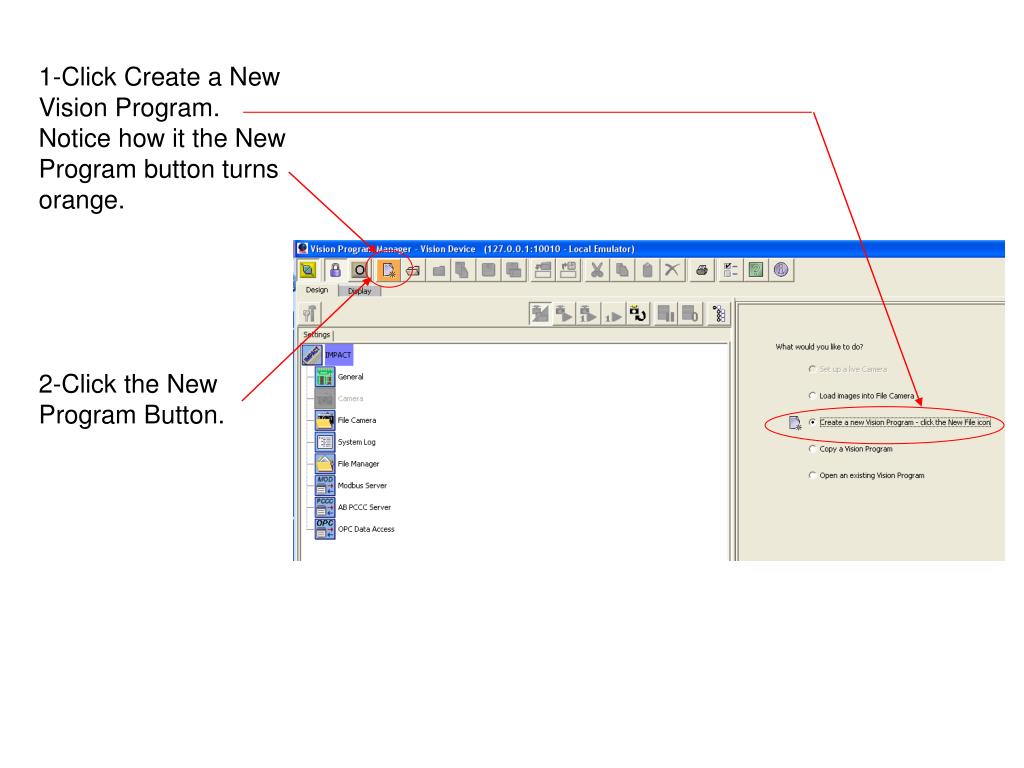Click the File Camera folder icon

tap(325, 421)
